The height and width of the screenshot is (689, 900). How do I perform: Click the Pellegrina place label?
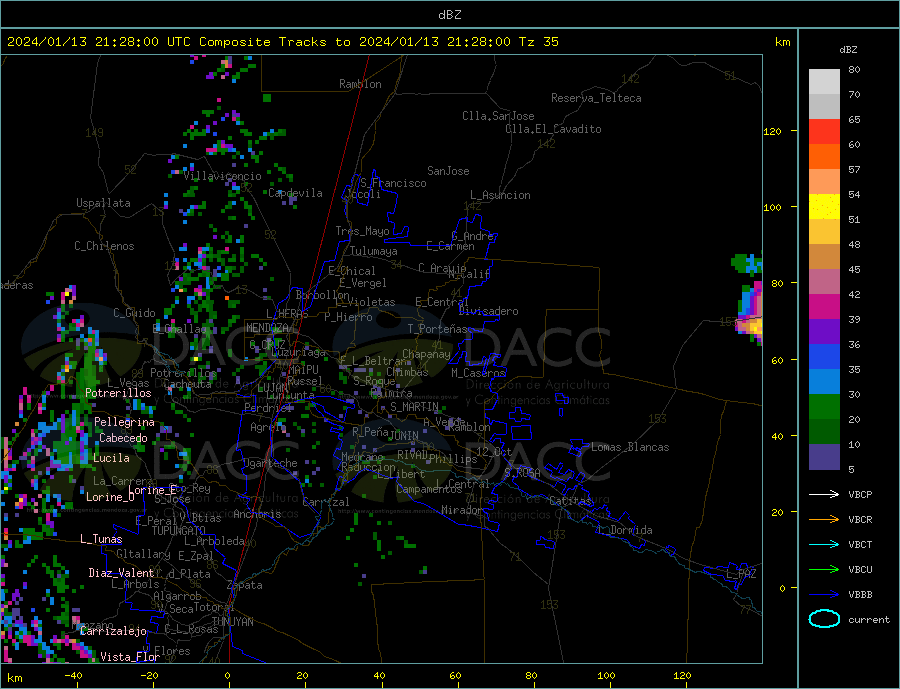[x=125, y=422]
